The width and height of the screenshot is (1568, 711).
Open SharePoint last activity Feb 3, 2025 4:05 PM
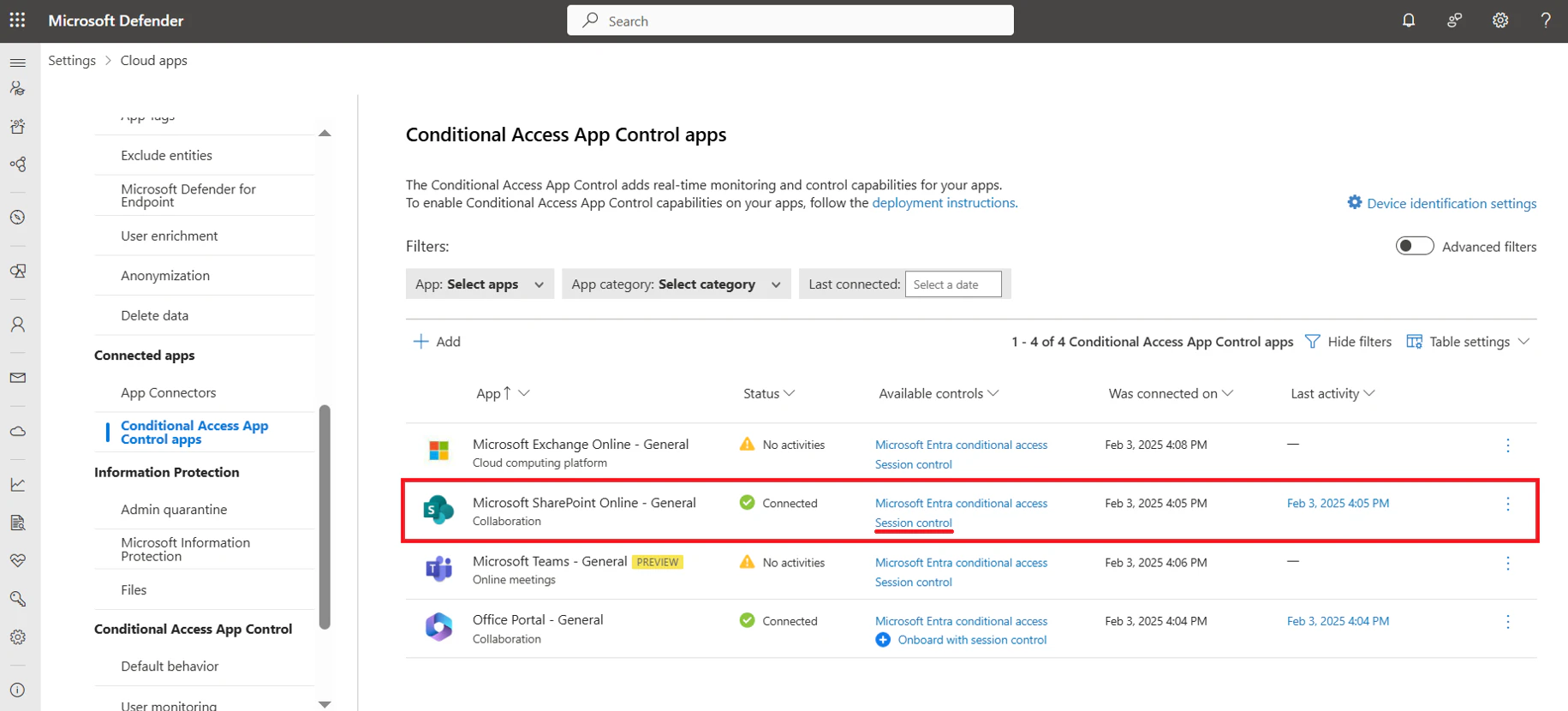click(1338, 504)
